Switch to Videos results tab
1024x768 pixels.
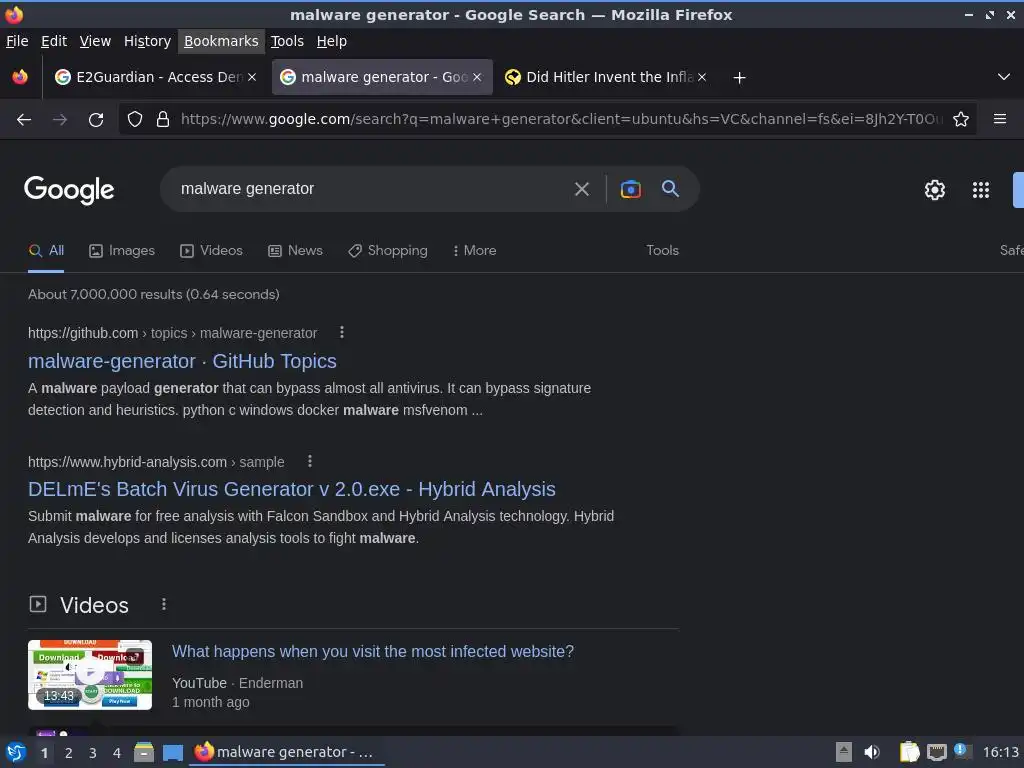212,251
